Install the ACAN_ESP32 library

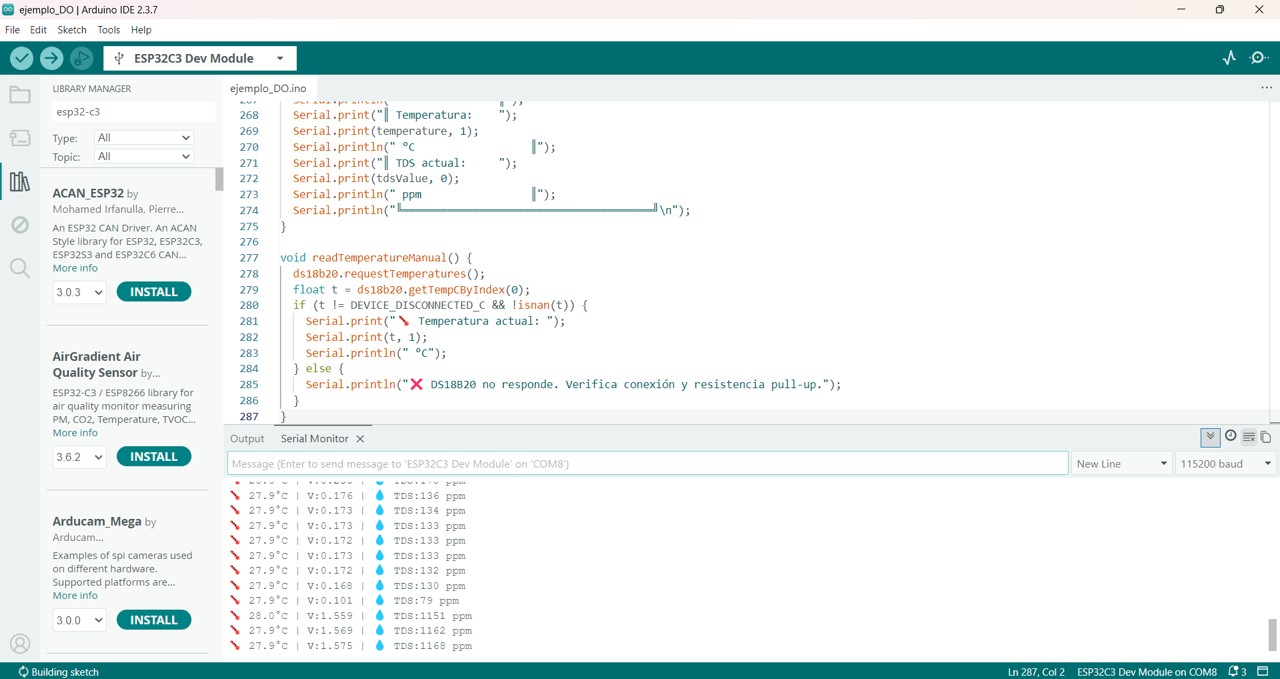pyautogui.click(x=154, y=292)
